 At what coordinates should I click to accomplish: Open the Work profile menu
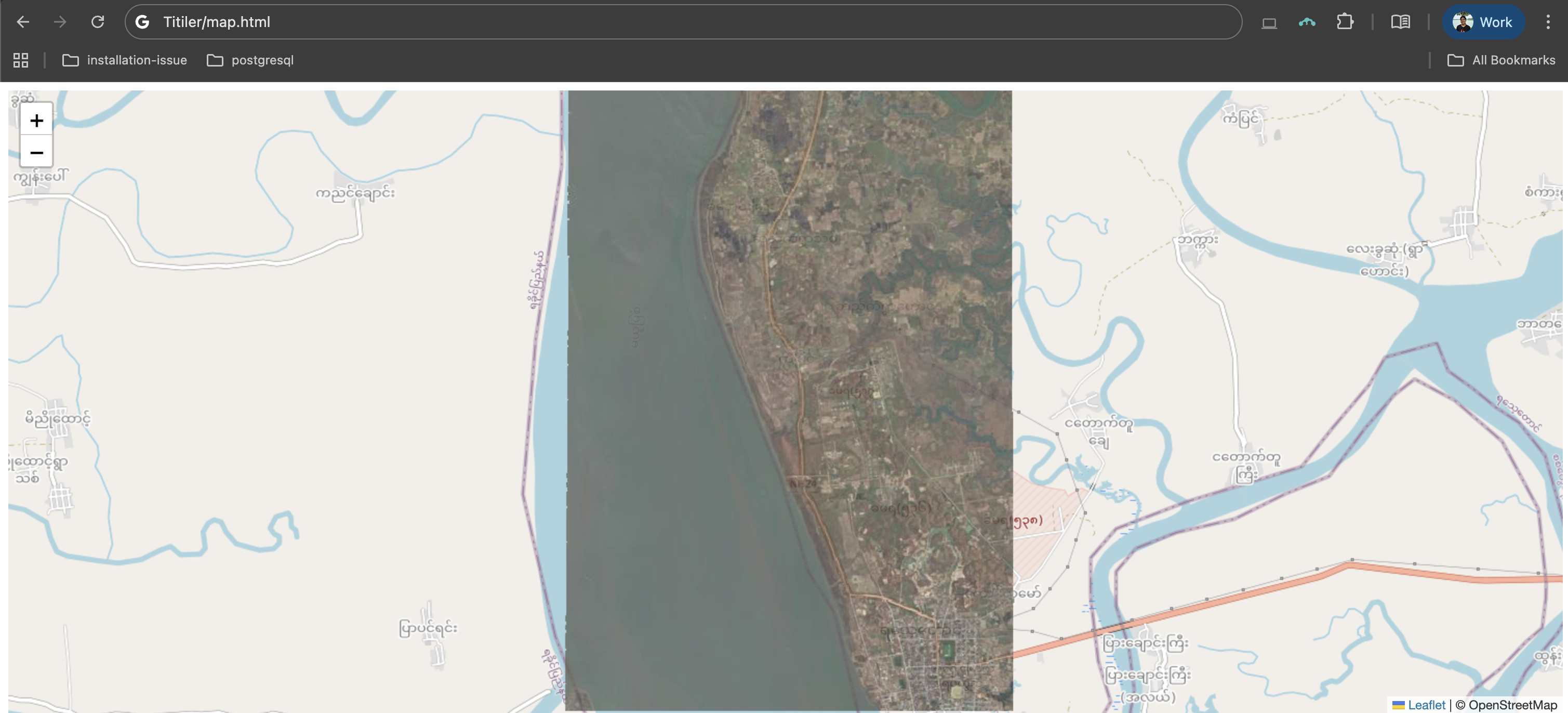pos(1483,22)
